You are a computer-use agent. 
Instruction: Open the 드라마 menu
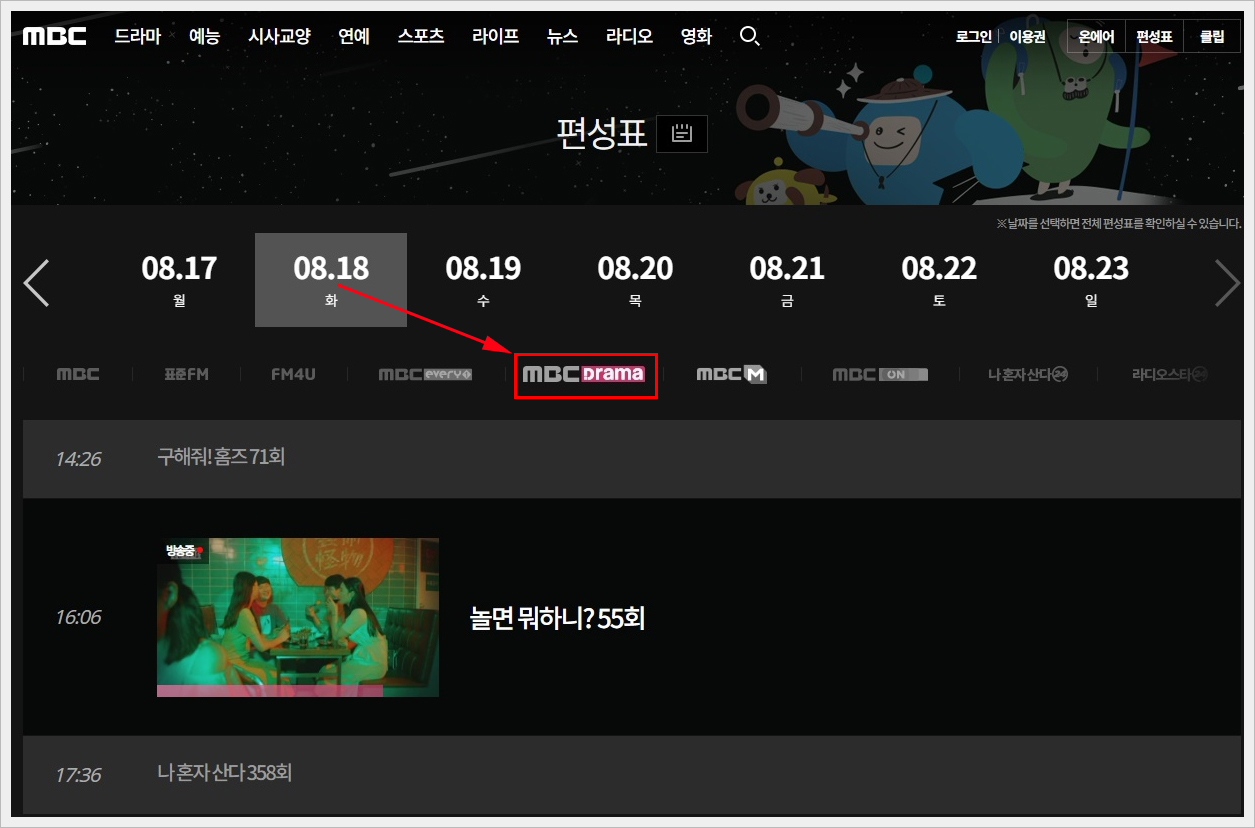point(137,36)
